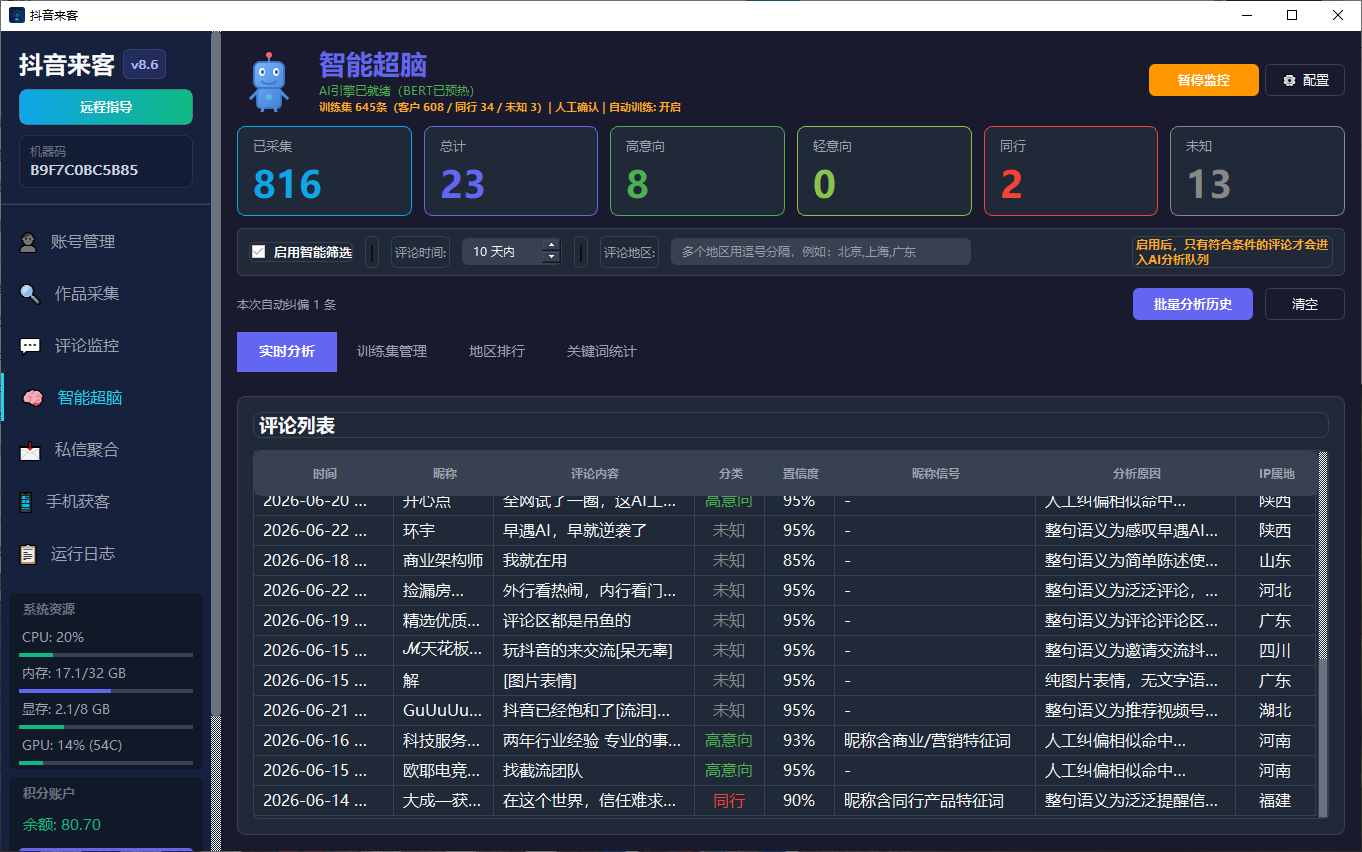Screen dimensions: 1362x852
Task: Select the 高意向 8 stat card
Action: coord(697,171)
